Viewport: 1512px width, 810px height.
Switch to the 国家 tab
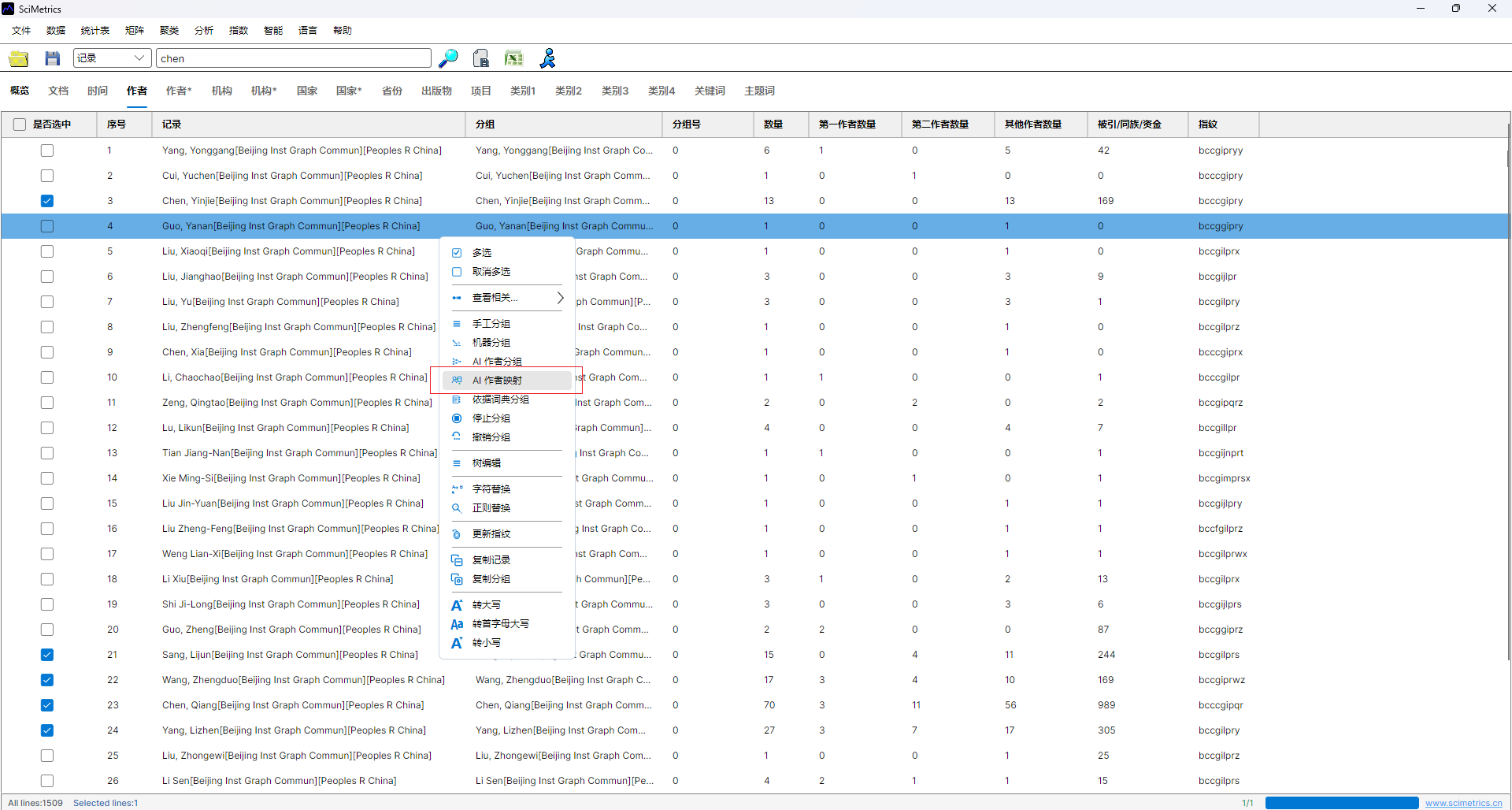tap(307, 91)
